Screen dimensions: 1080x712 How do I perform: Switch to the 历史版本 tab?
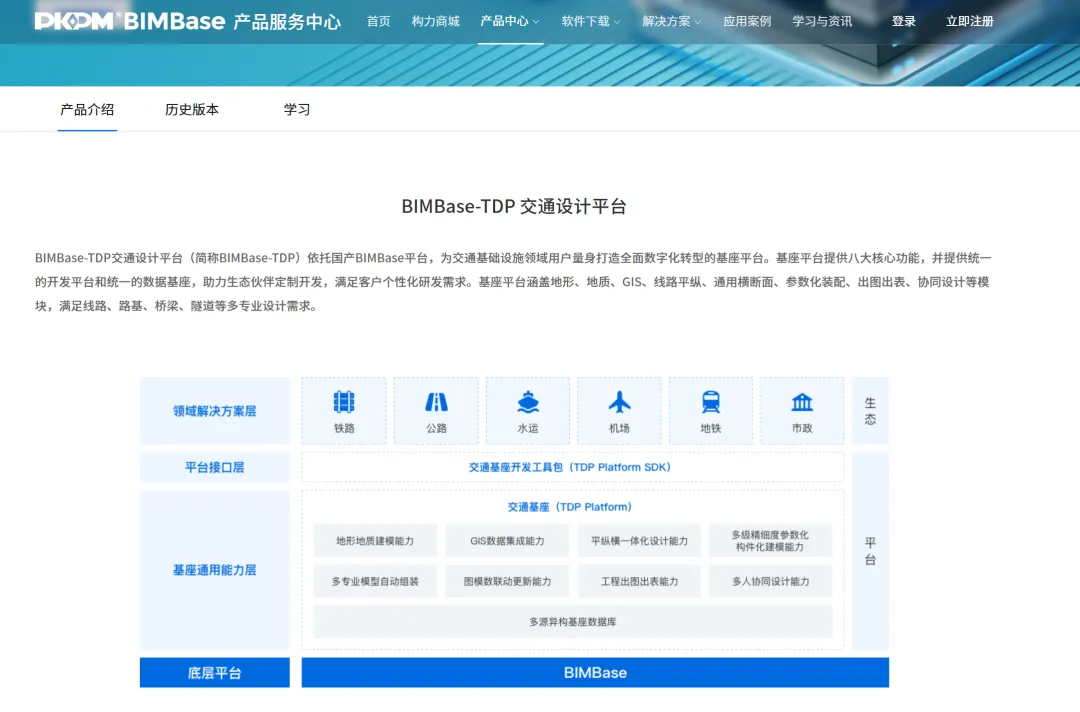coord(192,109)
